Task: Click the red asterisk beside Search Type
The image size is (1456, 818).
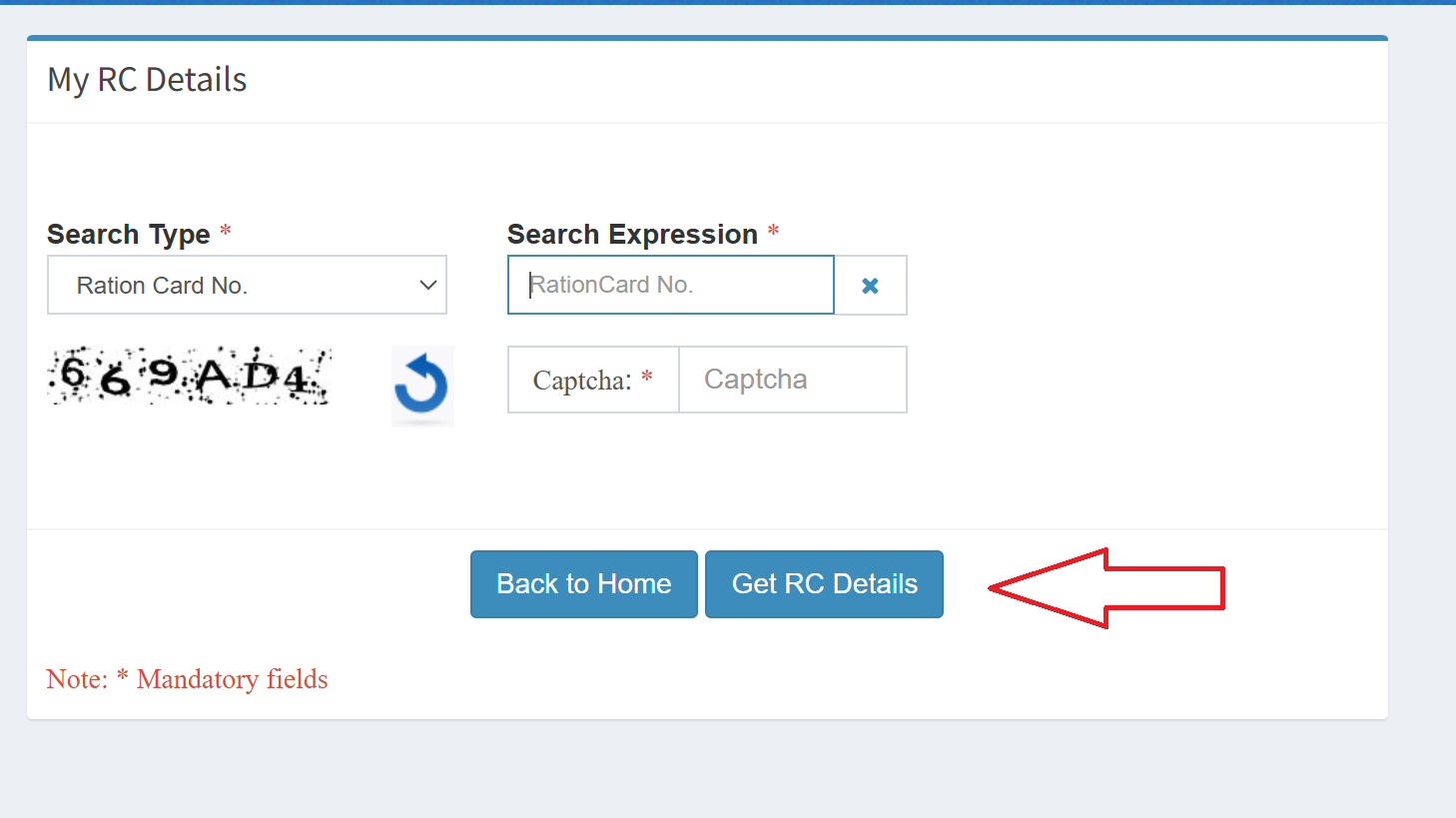Action: pos(226,232)
